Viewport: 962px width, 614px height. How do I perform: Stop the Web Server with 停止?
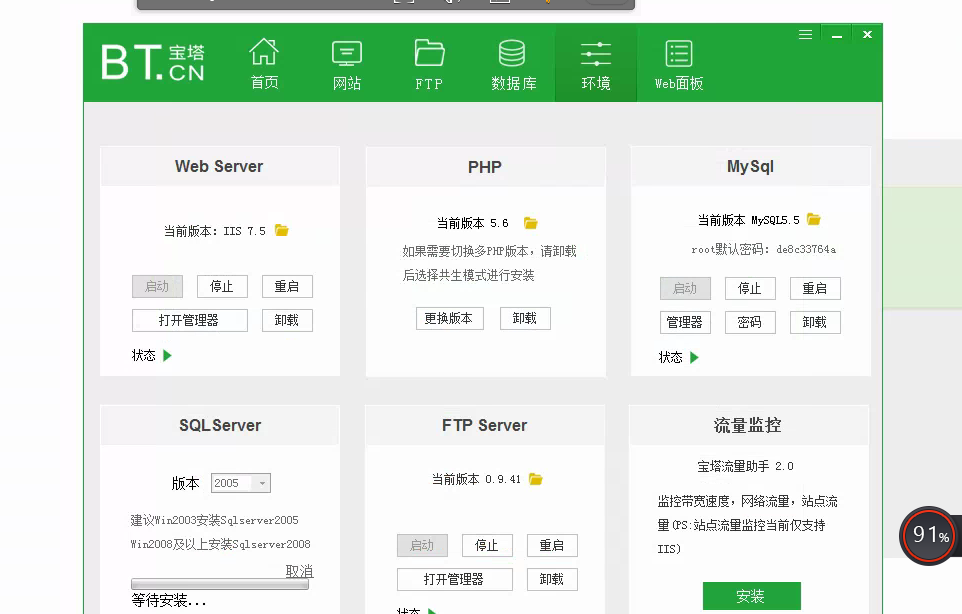pos(222,286)
